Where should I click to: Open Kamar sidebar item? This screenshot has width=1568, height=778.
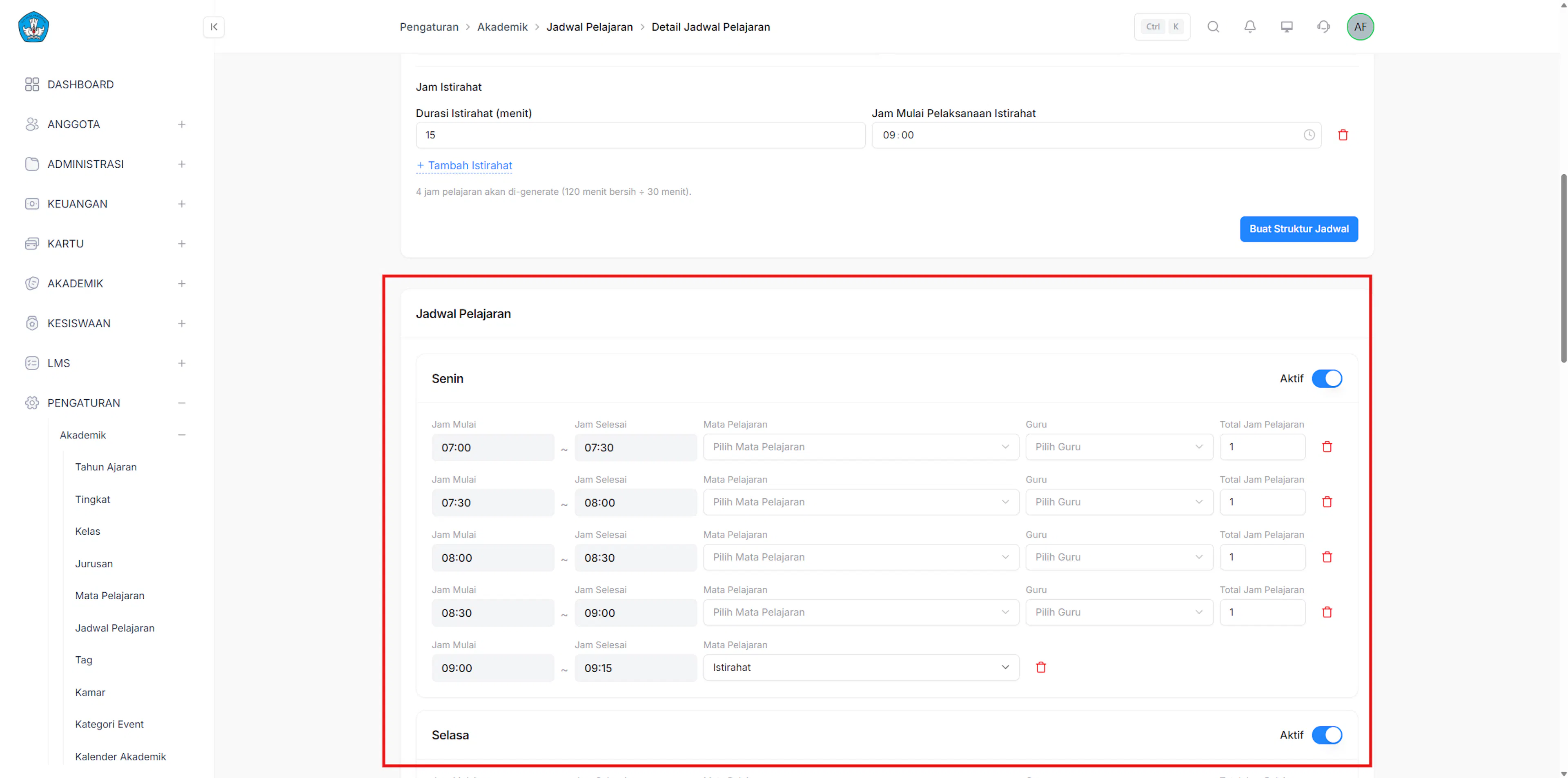coord(90,692)
